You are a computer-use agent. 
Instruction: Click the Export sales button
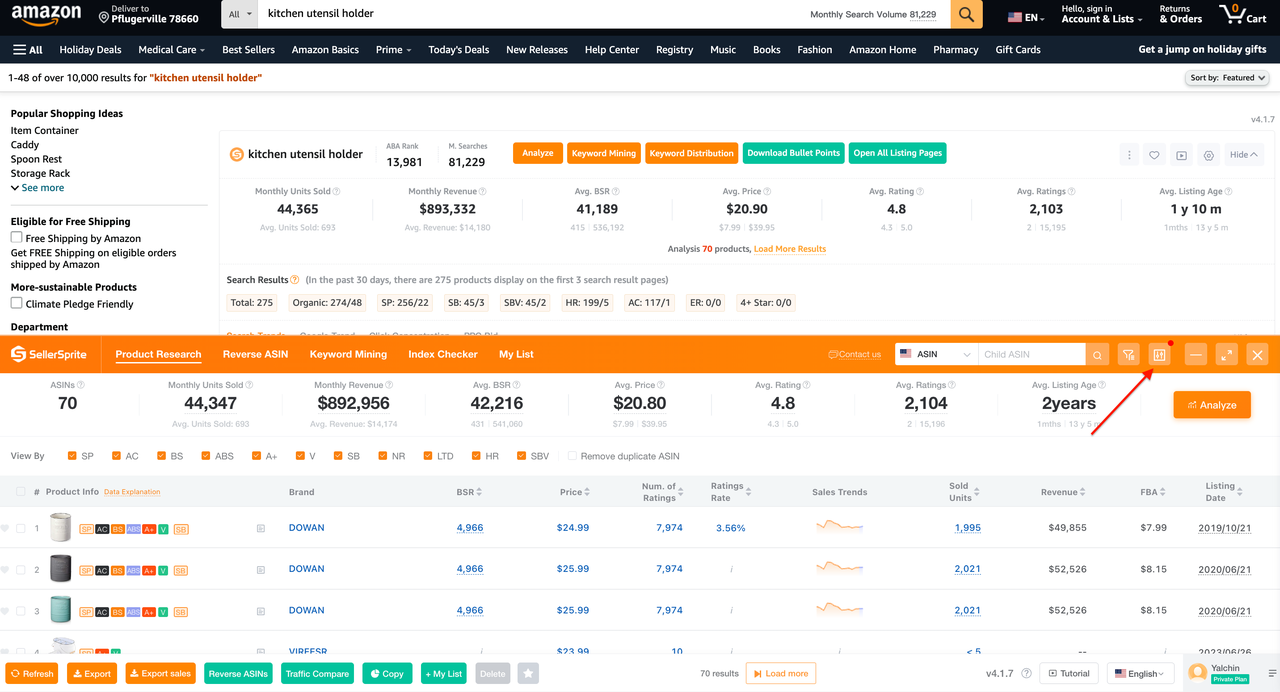pos(160,674)
